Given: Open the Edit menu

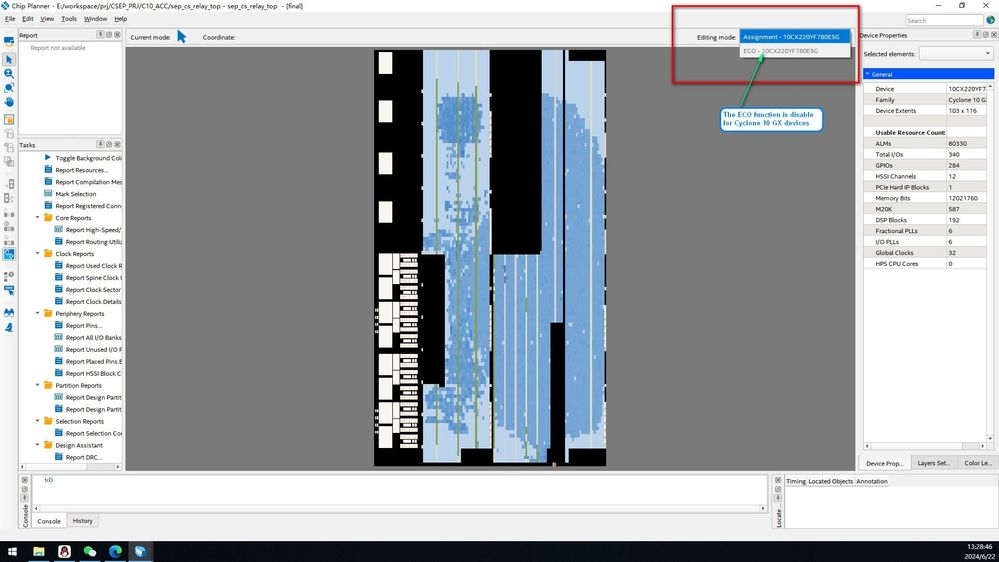Looking at the screenshot, I should pos(28,18).
